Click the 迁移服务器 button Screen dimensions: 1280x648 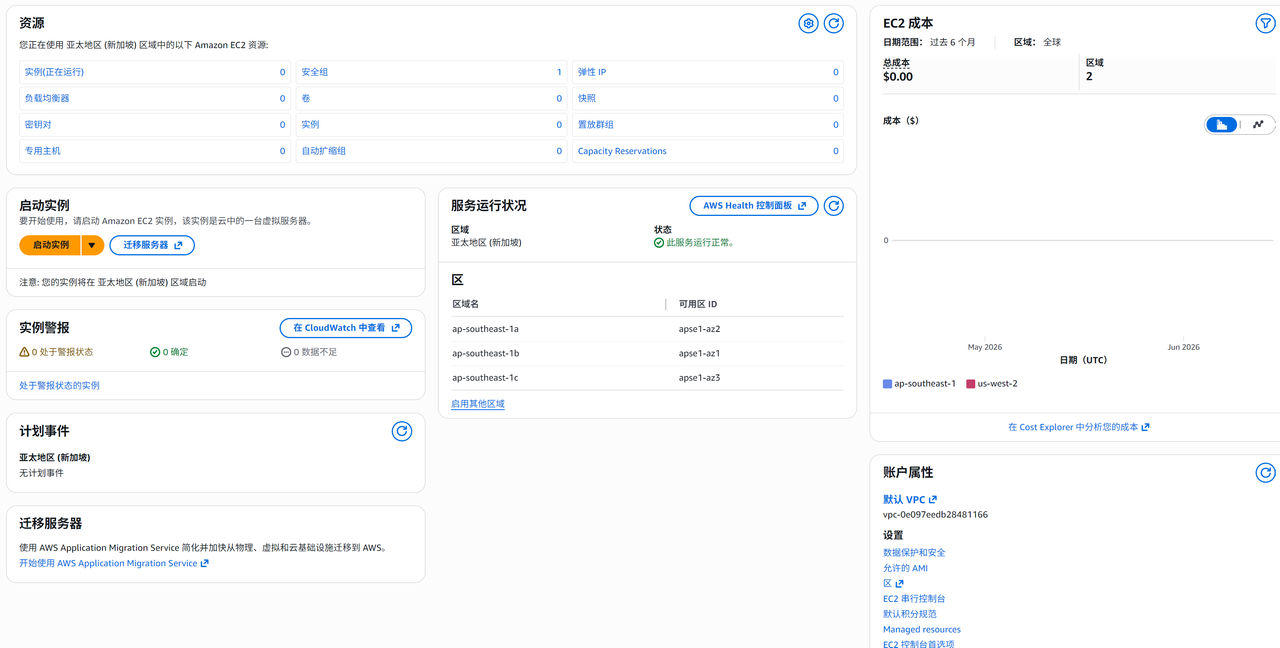point(152,245)
